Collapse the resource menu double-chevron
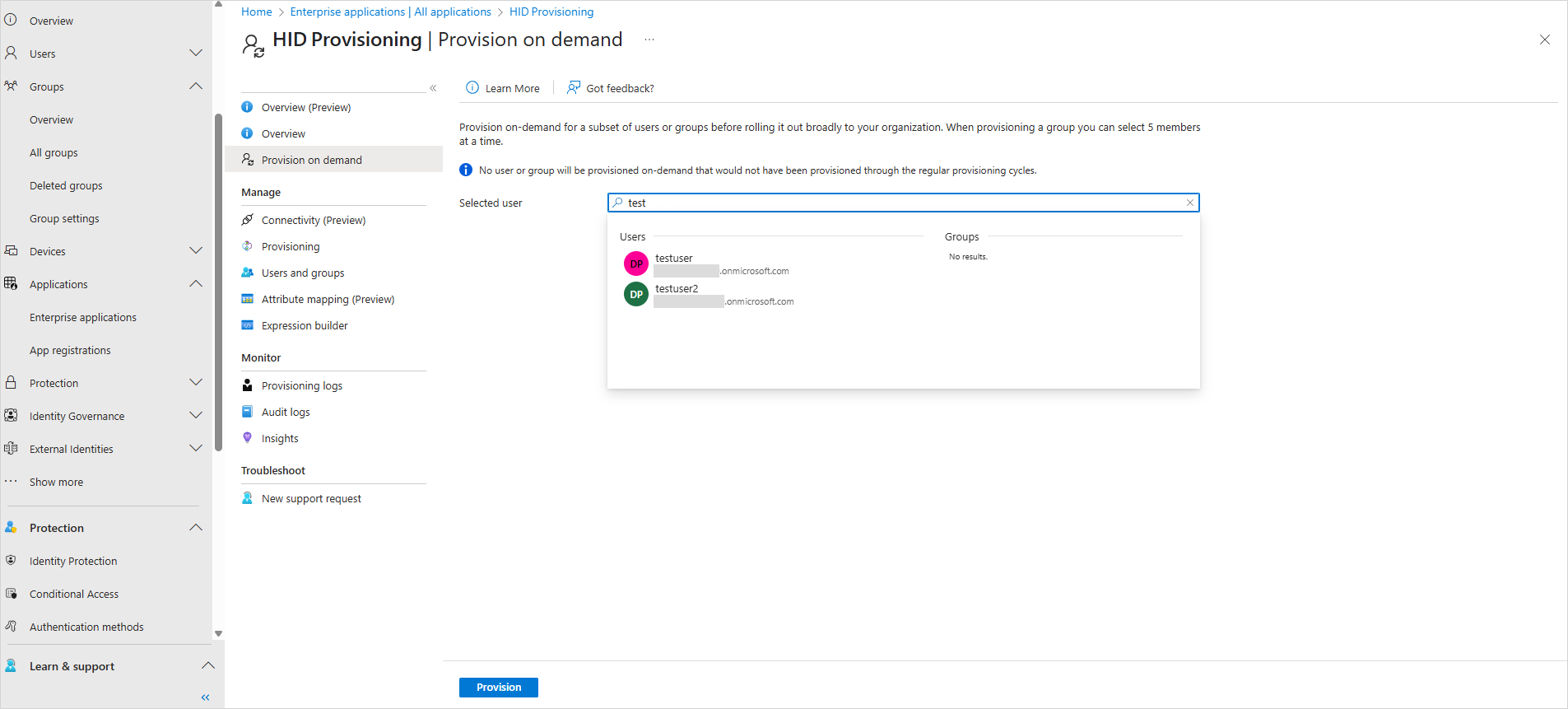1568x709 pixels. (x=433, y=88)
